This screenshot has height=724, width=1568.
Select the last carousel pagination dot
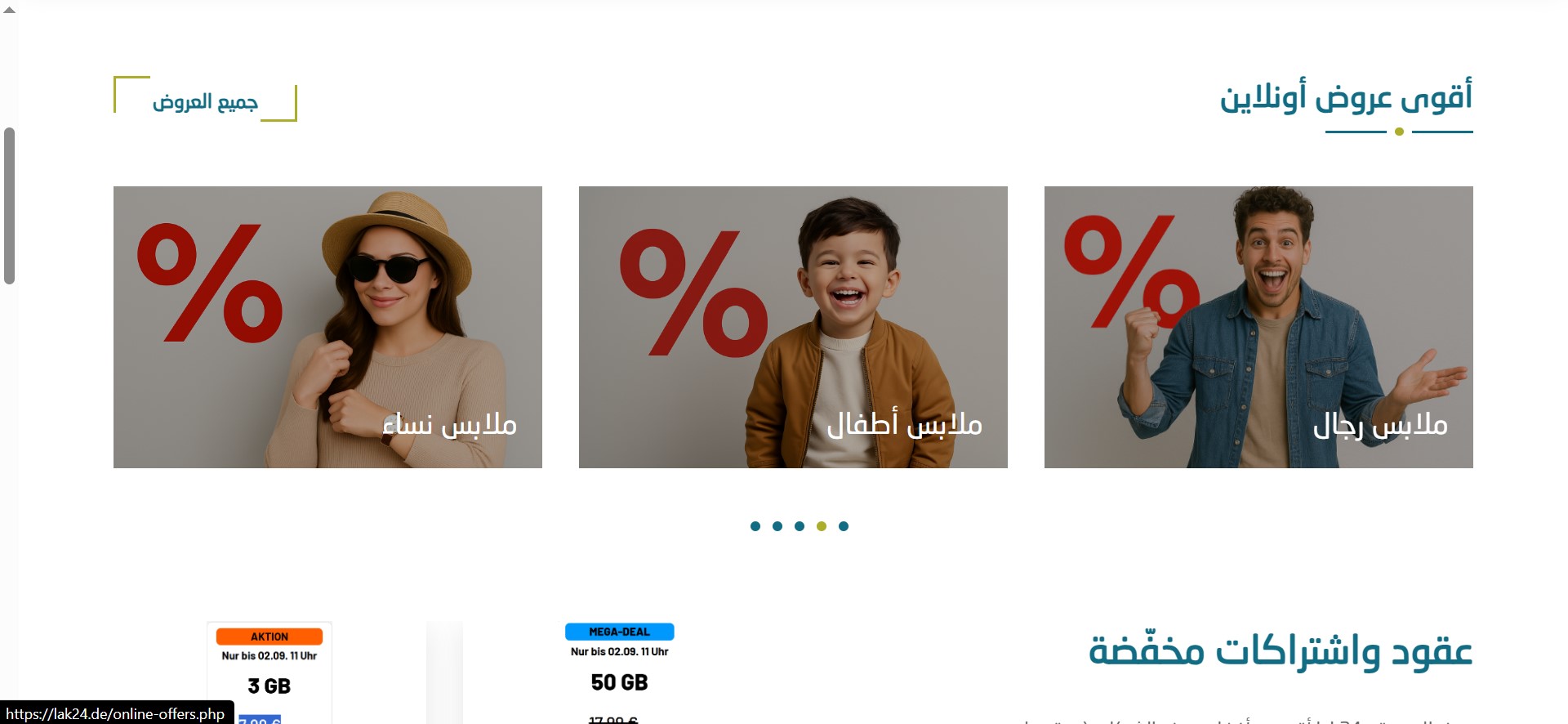pos(844,526)
